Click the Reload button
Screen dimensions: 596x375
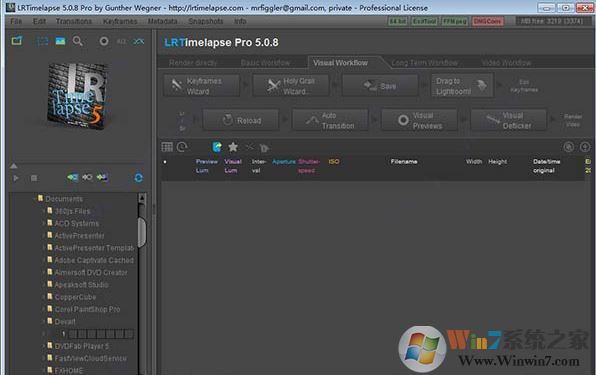click(x=241, y=120)
